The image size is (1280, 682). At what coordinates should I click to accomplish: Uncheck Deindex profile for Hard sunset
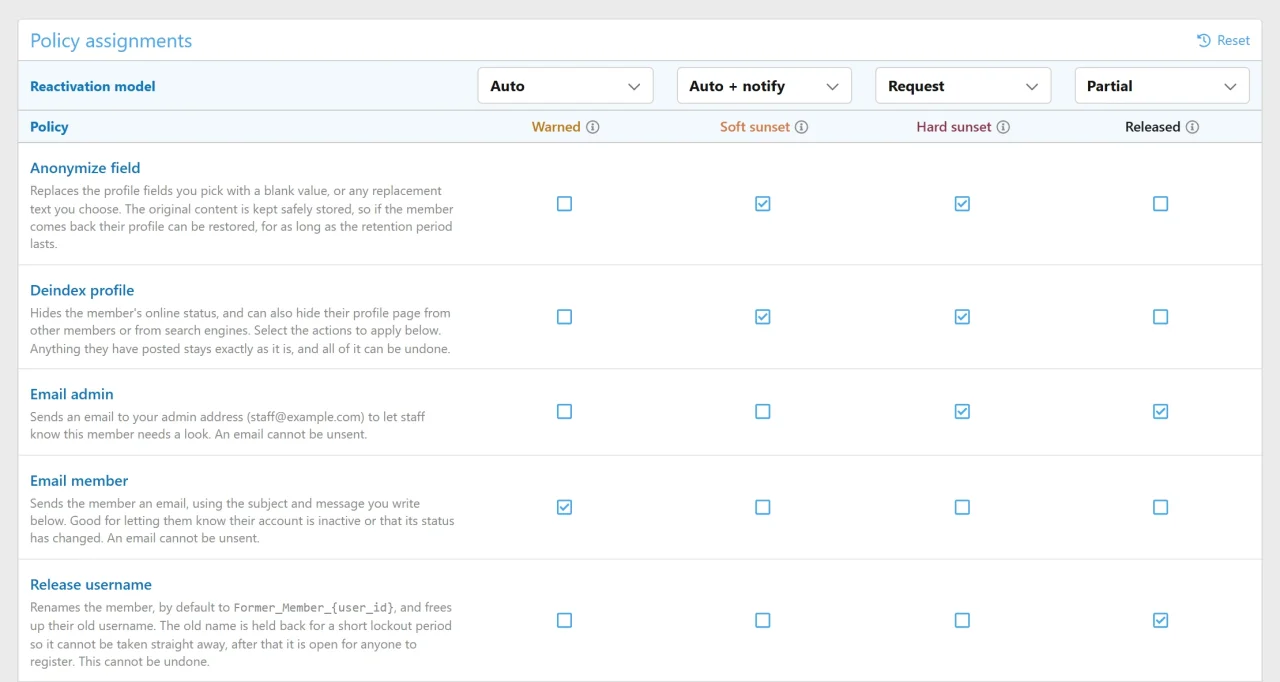pos(962,317)
